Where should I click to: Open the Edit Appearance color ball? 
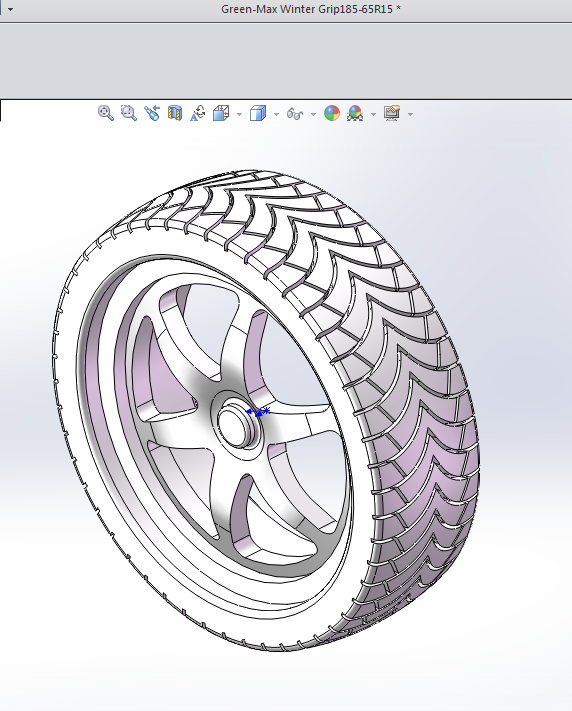pyautogui.click(x=332, y=113)
